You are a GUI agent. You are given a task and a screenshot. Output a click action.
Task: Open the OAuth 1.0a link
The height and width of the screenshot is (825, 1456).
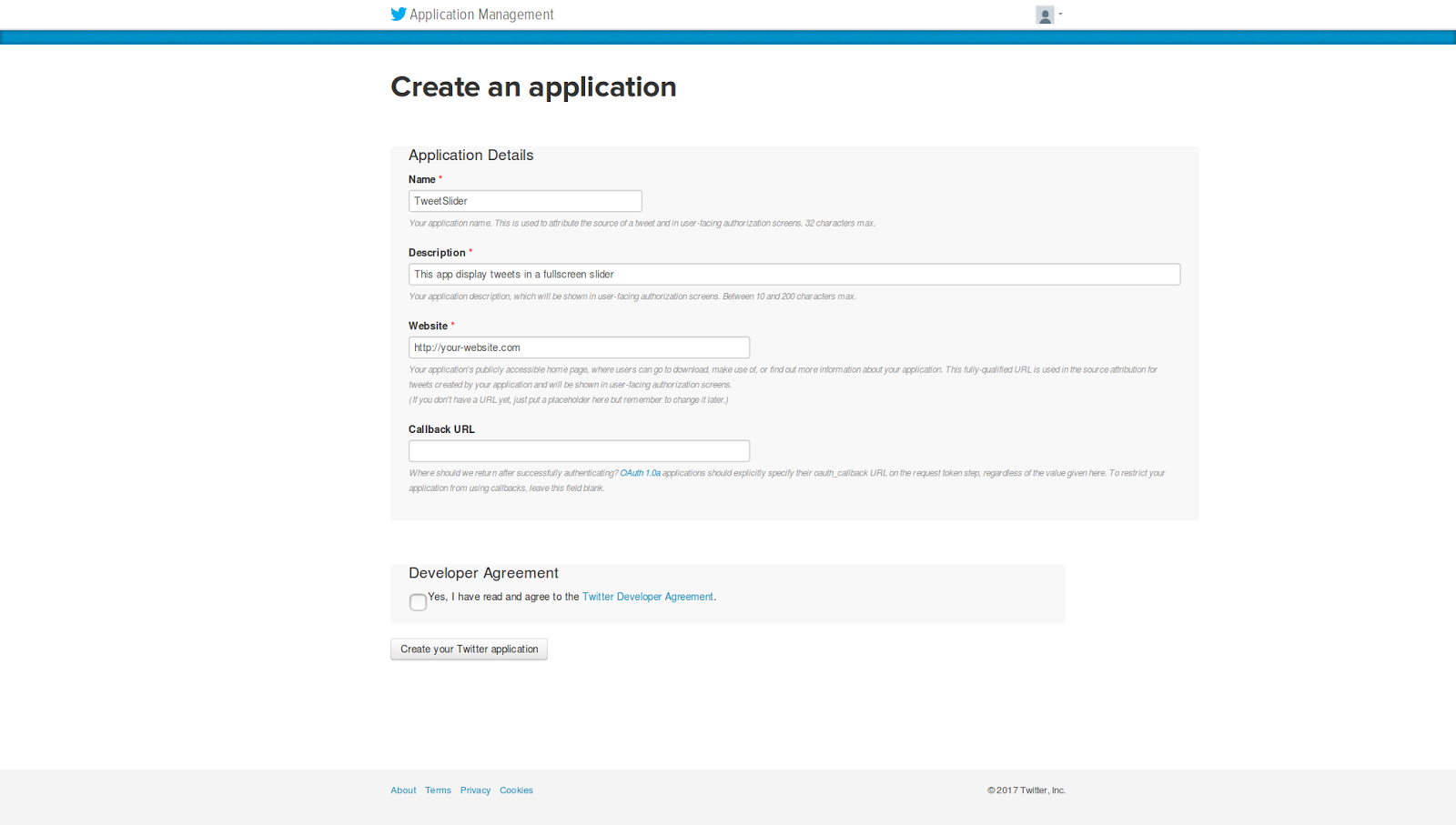[x=640, y=473]
